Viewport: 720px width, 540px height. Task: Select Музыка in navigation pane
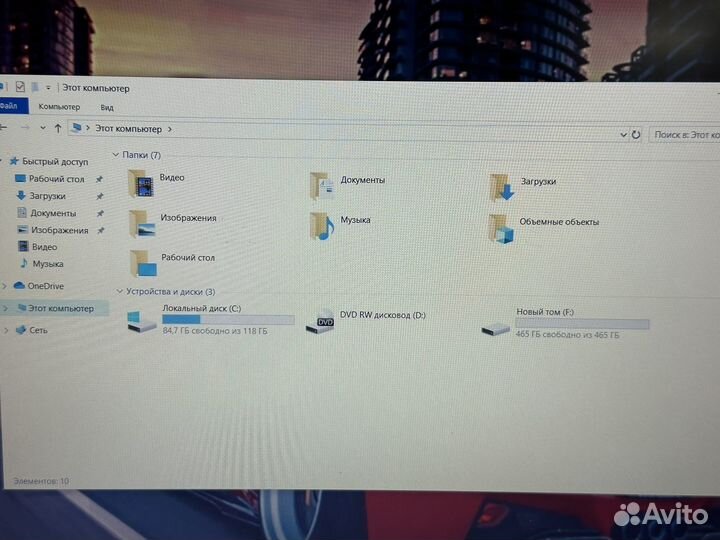[48, 264]
